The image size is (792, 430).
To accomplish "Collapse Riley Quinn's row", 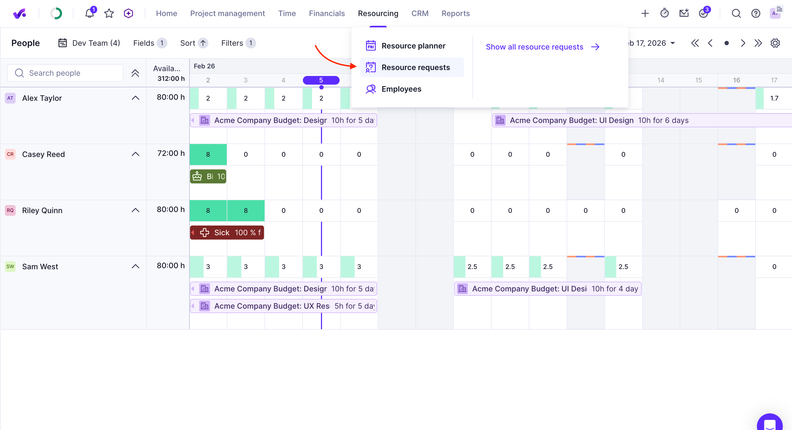I will tap(135, 210).
